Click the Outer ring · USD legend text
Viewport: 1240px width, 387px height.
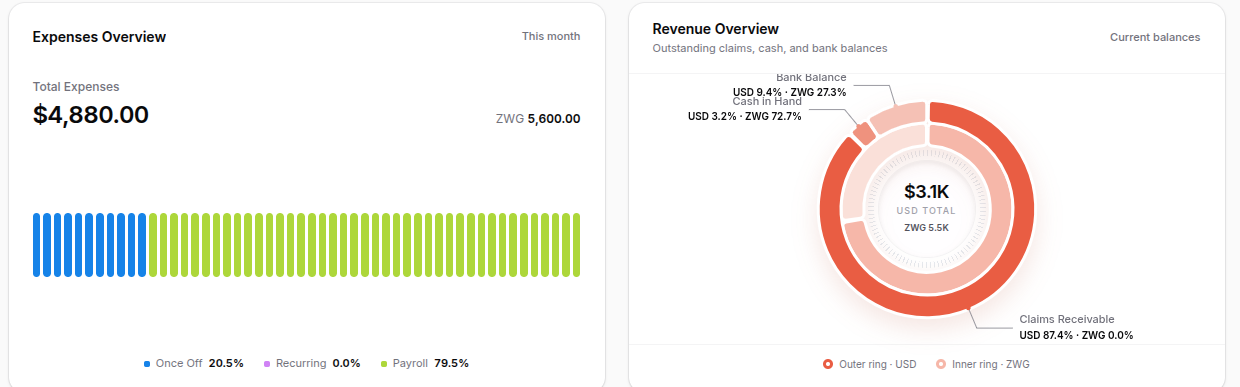878,364
